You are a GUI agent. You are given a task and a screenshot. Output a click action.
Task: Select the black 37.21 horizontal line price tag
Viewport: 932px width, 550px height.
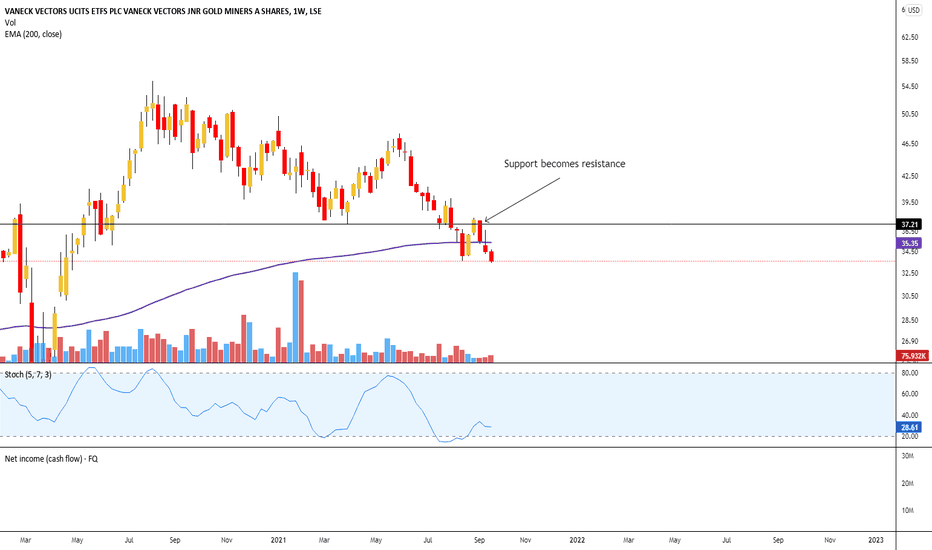tap(909, 224)
